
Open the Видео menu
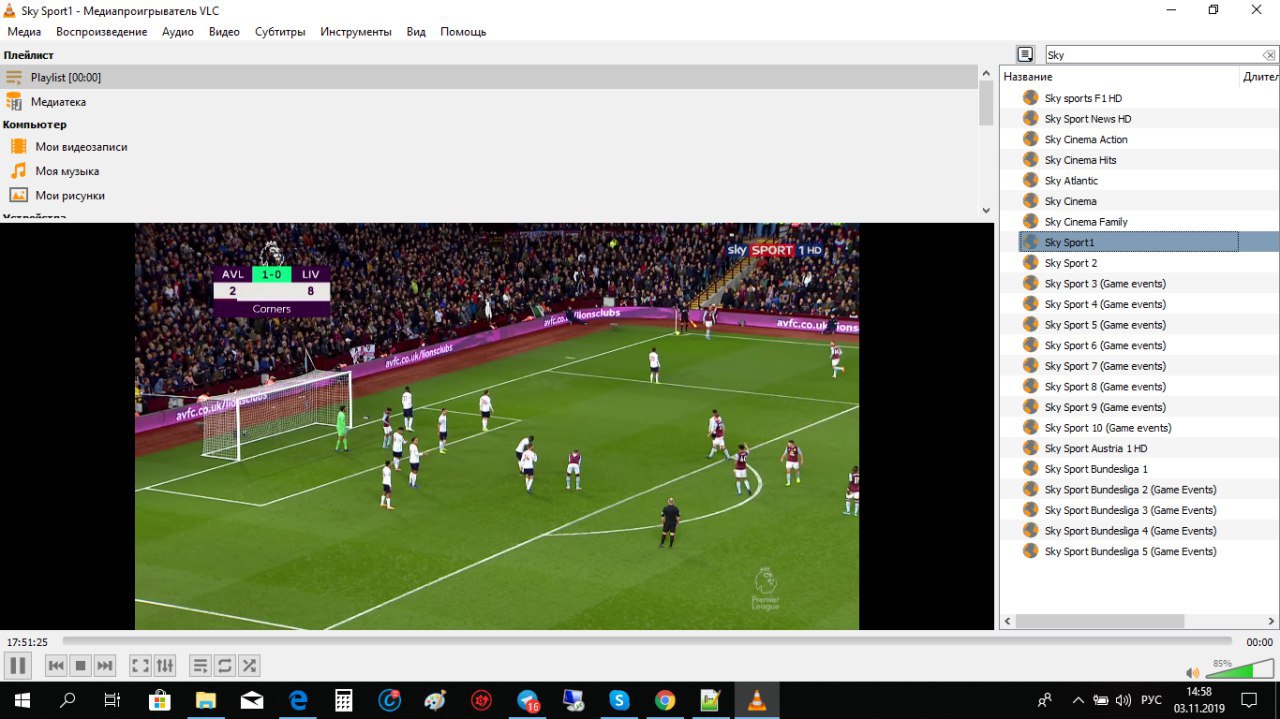point(224,31)
